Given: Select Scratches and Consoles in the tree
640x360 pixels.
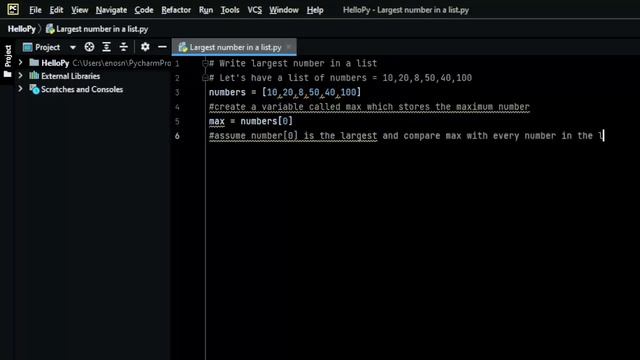Looking at the screenshot, I should (82, 89).
